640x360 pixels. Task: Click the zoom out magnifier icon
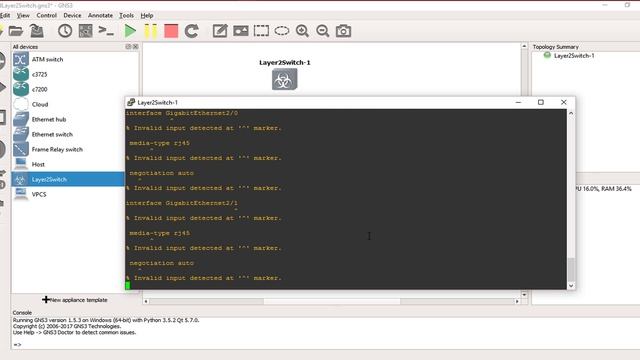[323, 31]
